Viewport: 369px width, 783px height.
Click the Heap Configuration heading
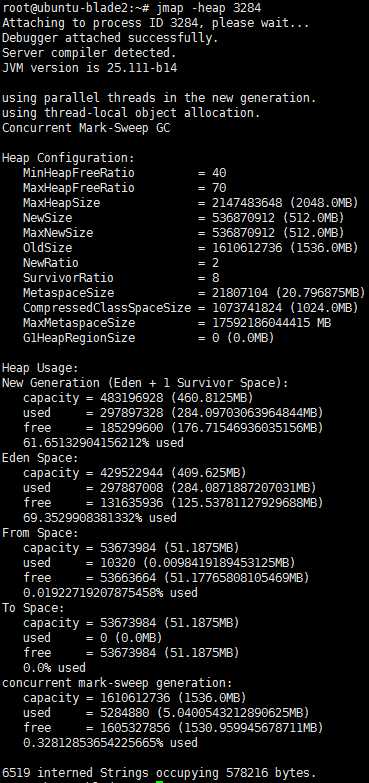pyautogui.click(x=68, y=158)
